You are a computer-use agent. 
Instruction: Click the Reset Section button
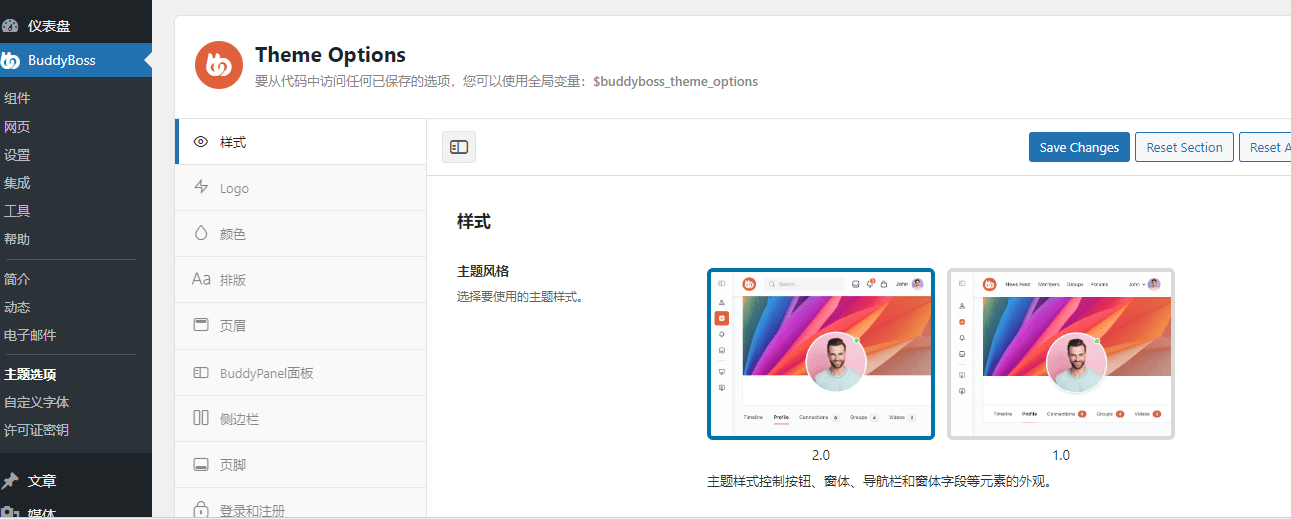point(1184,147)
